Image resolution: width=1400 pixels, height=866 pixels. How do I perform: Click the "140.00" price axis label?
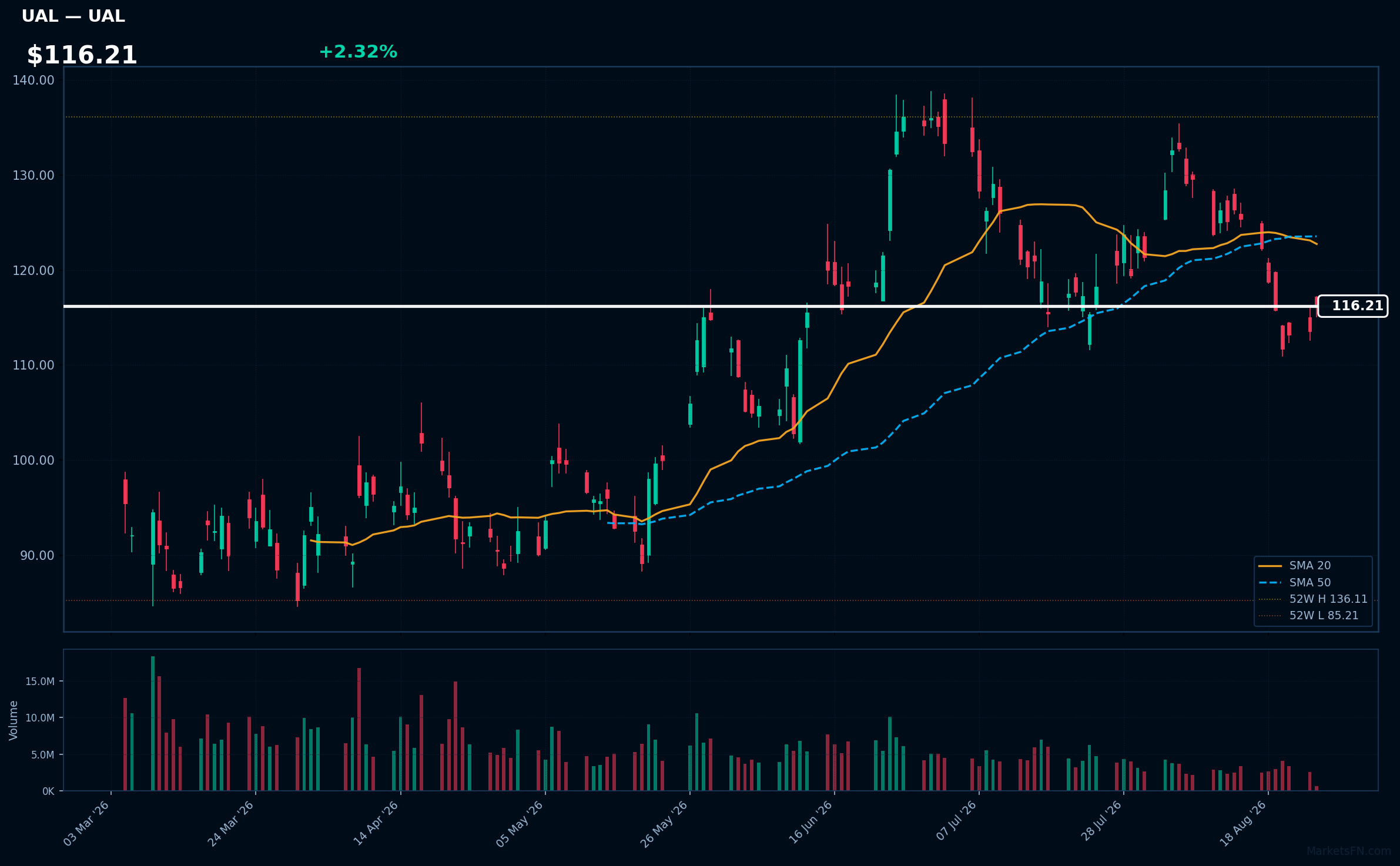coord(34,80)
